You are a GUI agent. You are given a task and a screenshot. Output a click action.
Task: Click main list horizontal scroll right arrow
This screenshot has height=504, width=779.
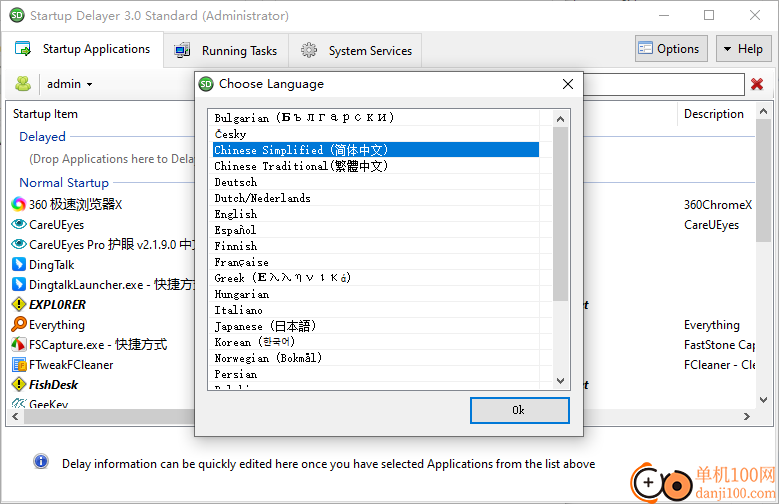point(747,417)
